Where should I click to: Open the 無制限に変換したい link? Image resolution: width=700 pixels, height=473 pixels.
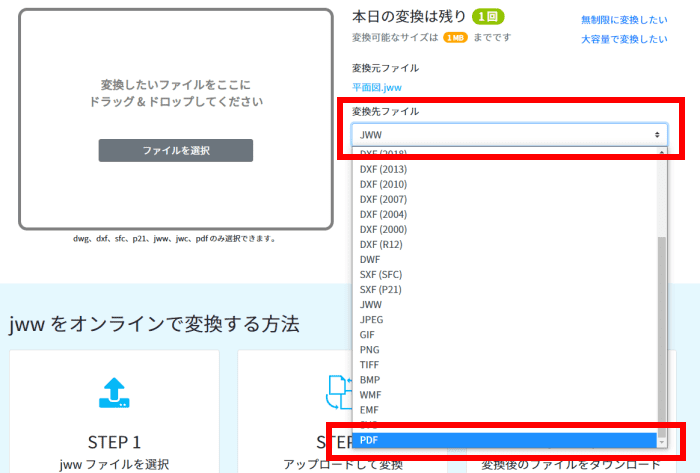pyautogui.click(x=624, y=20)
